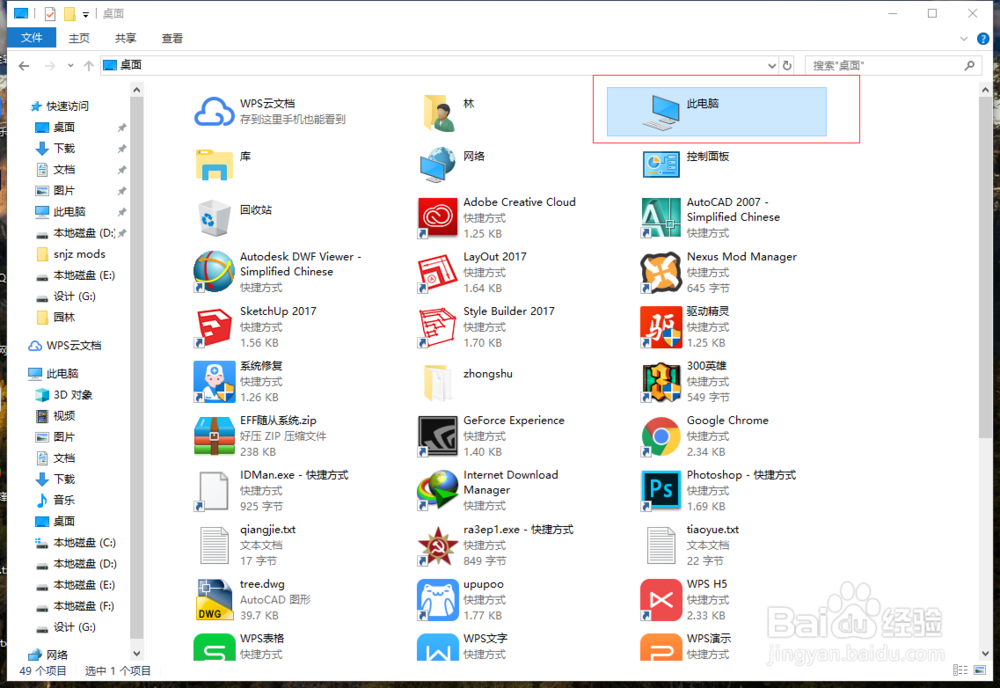Open the 文件 file menu tab
Screen dimensions: 1000x688
click(31, 38)
